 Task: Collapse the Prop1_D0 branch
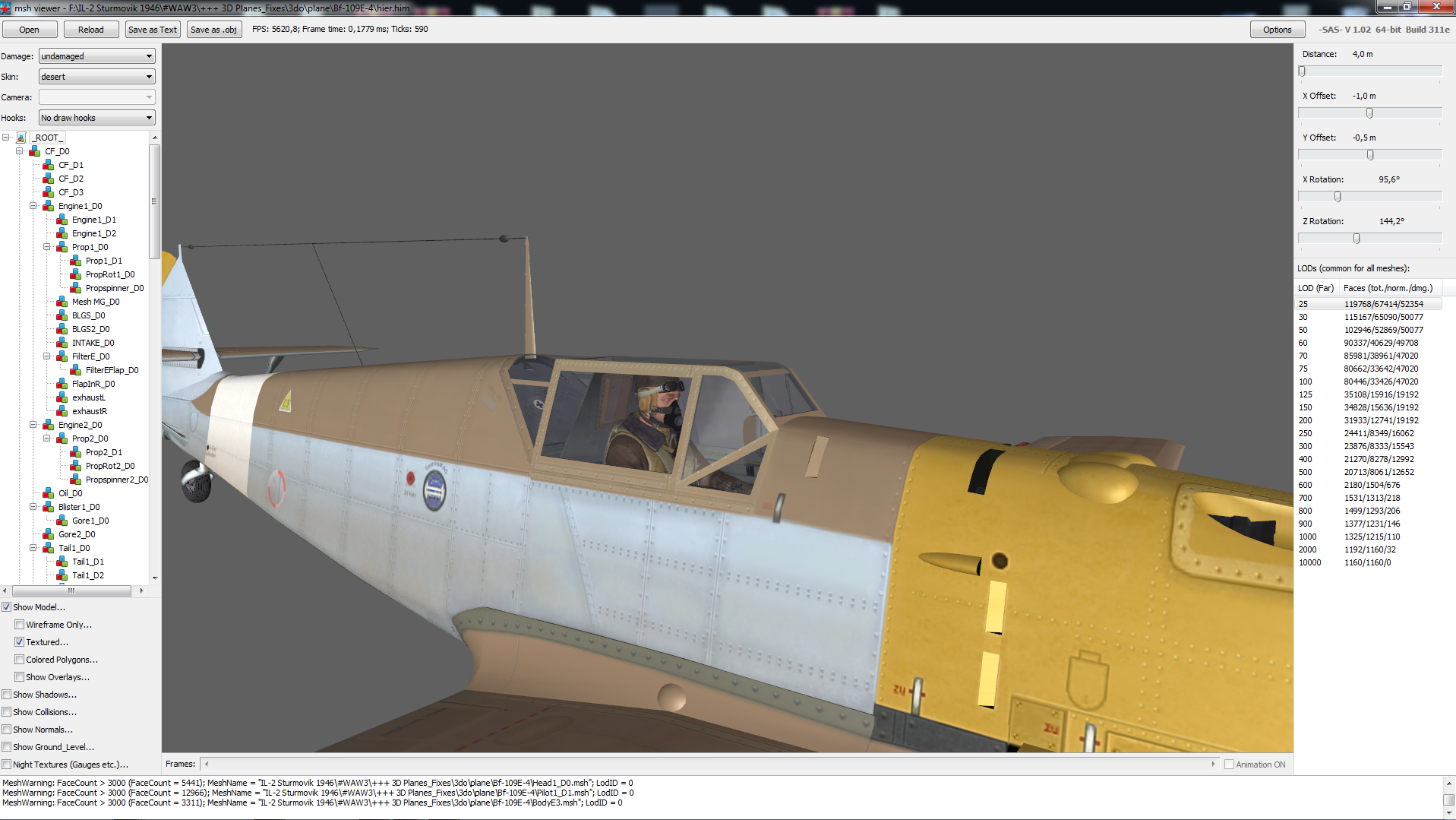(x=47, y=247)
